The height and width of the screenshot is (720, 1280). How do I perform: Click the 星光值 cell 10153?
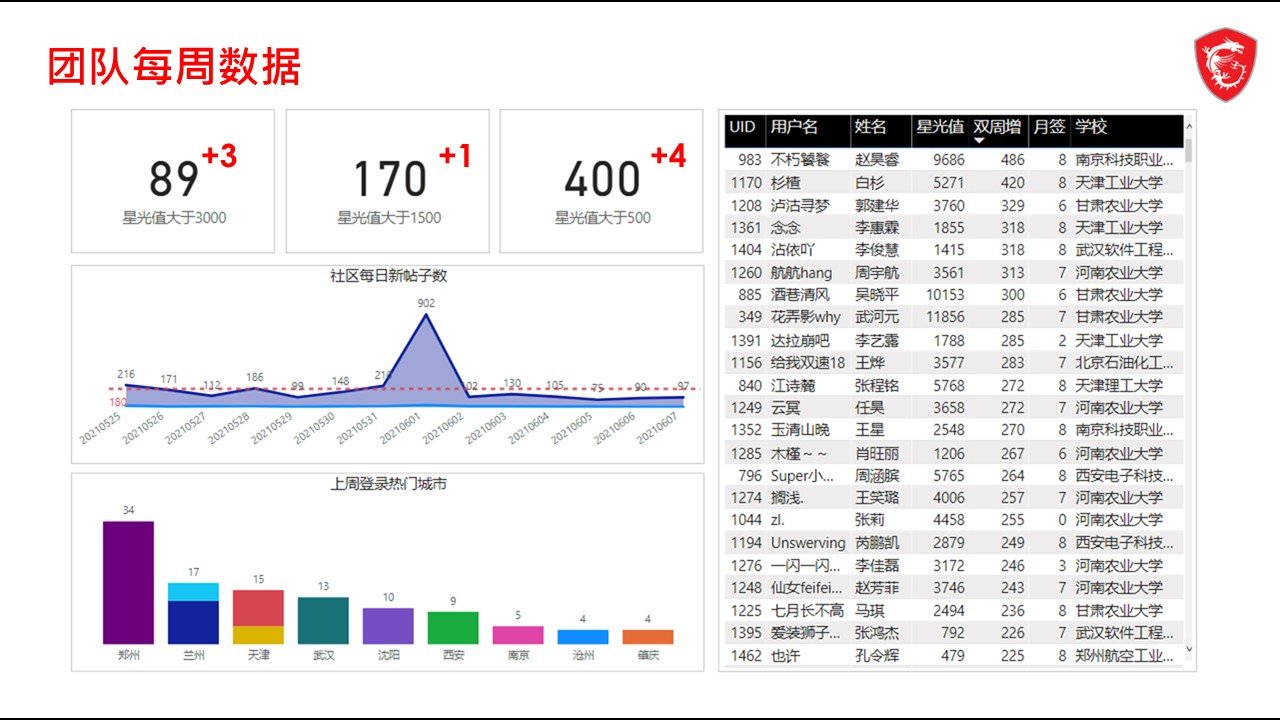coord(945,295)
